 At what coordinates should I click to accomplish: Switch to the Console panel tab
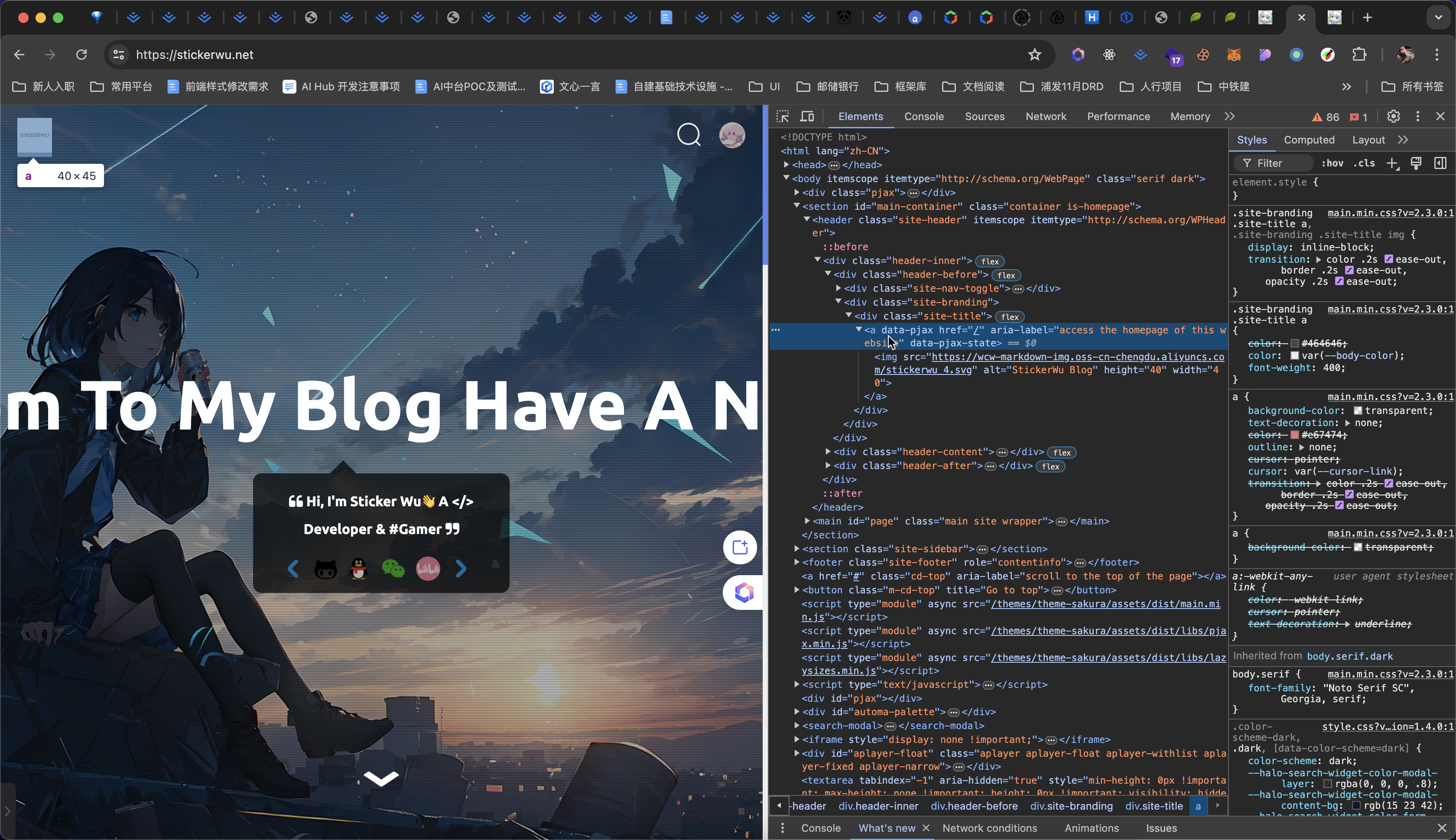[x=924, y=117]
